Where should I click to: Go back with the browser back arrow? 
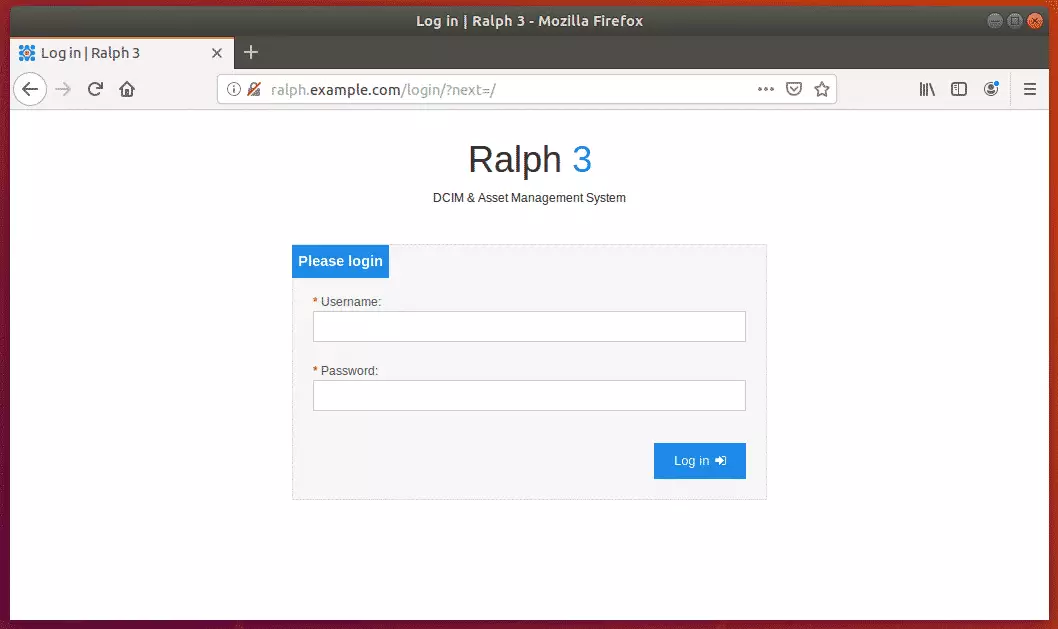30,89
